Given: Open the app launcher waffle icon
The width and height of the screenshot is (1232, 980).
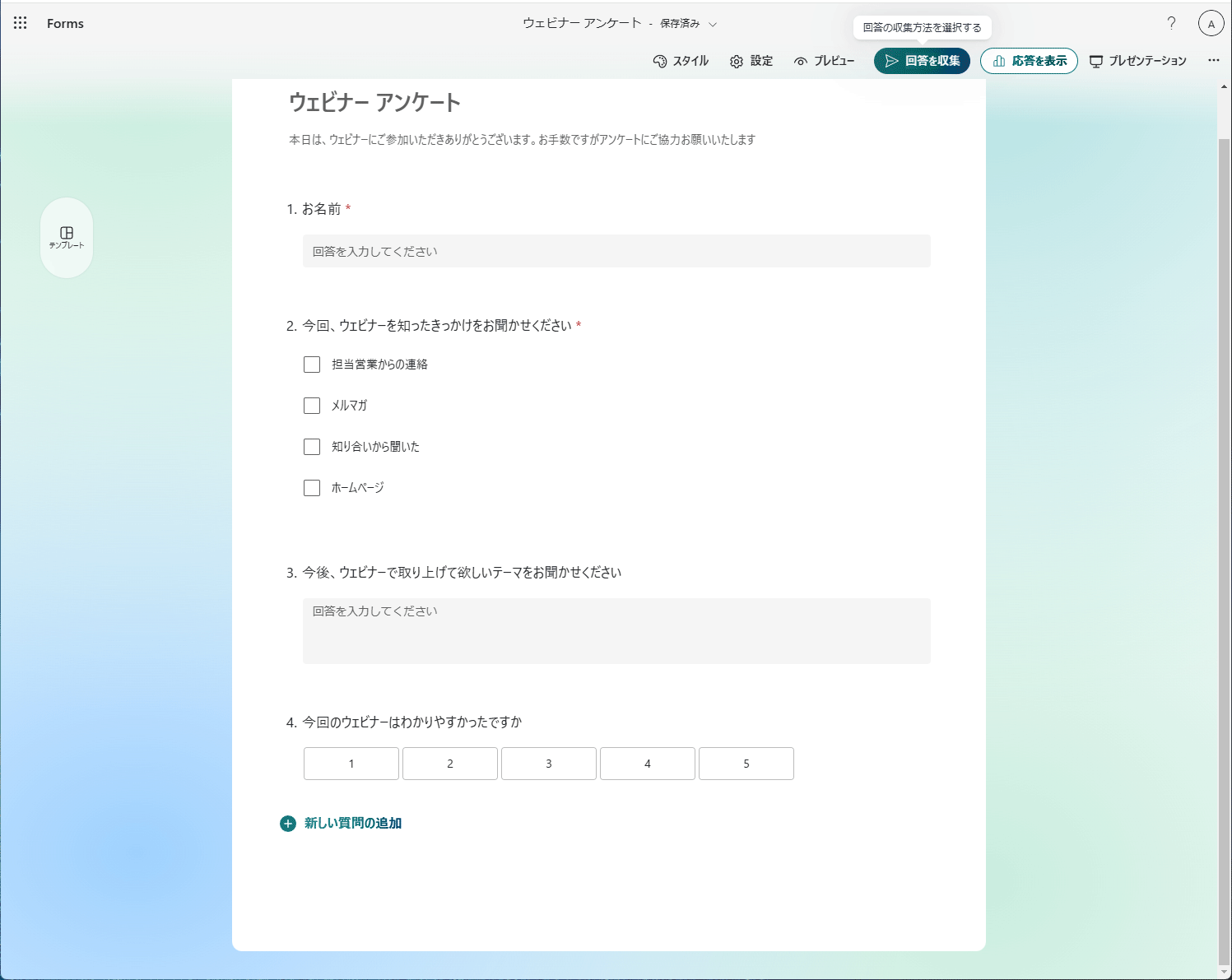Looking at the screenshot, I should 19,23.
